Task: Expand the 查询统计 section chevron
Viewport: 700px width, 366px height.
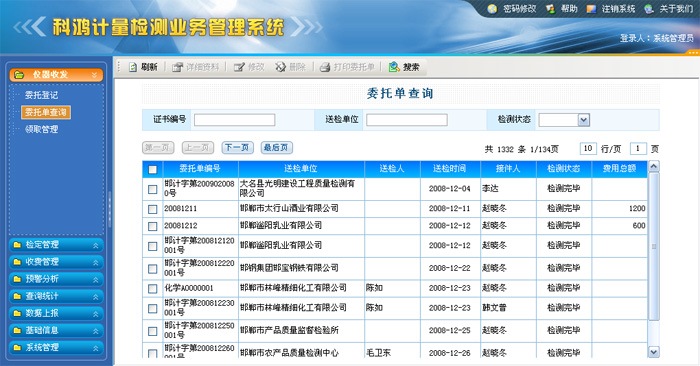Action: (96, 297)
